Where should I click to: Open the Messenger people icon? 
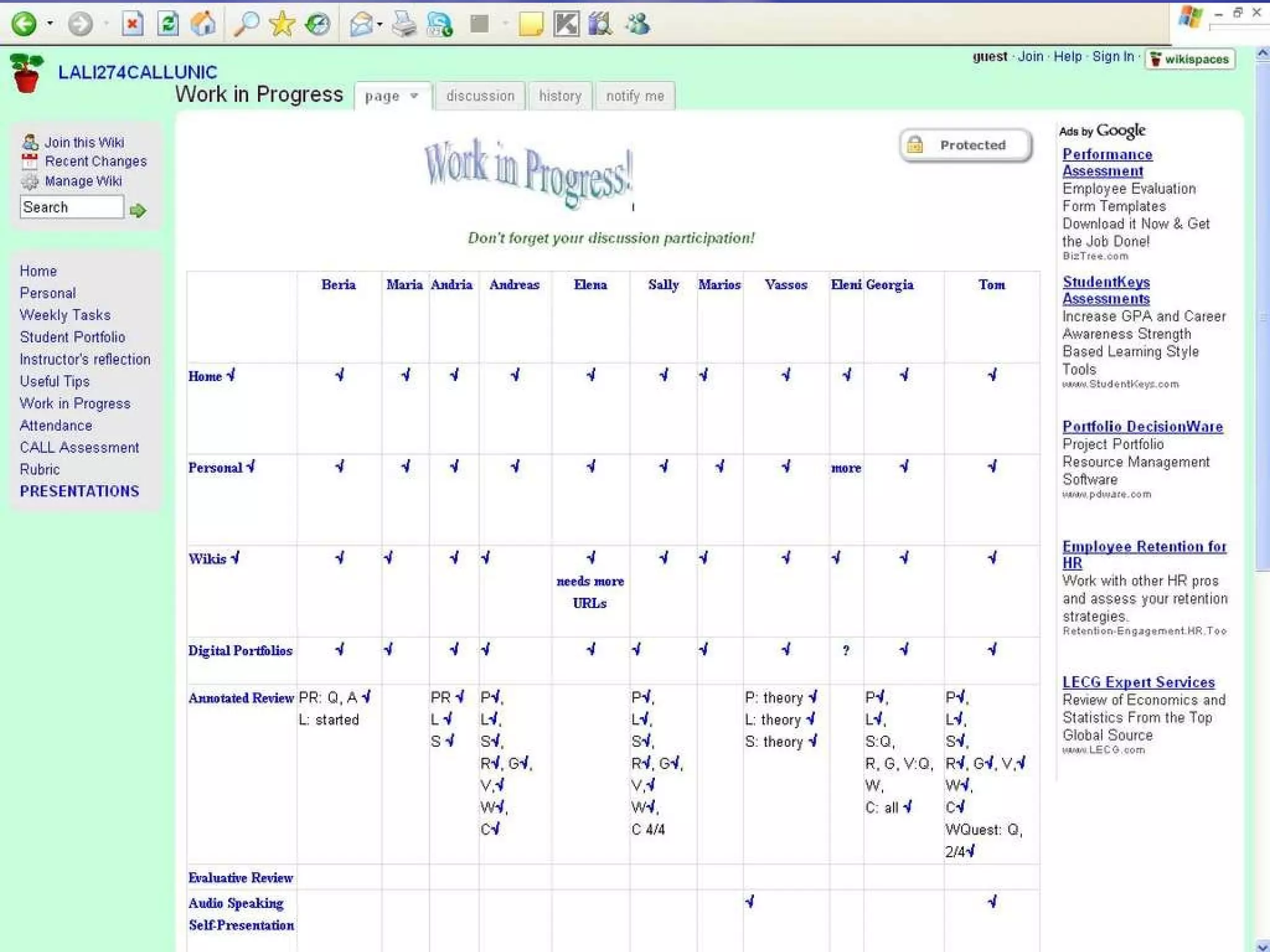click(637, 25)
